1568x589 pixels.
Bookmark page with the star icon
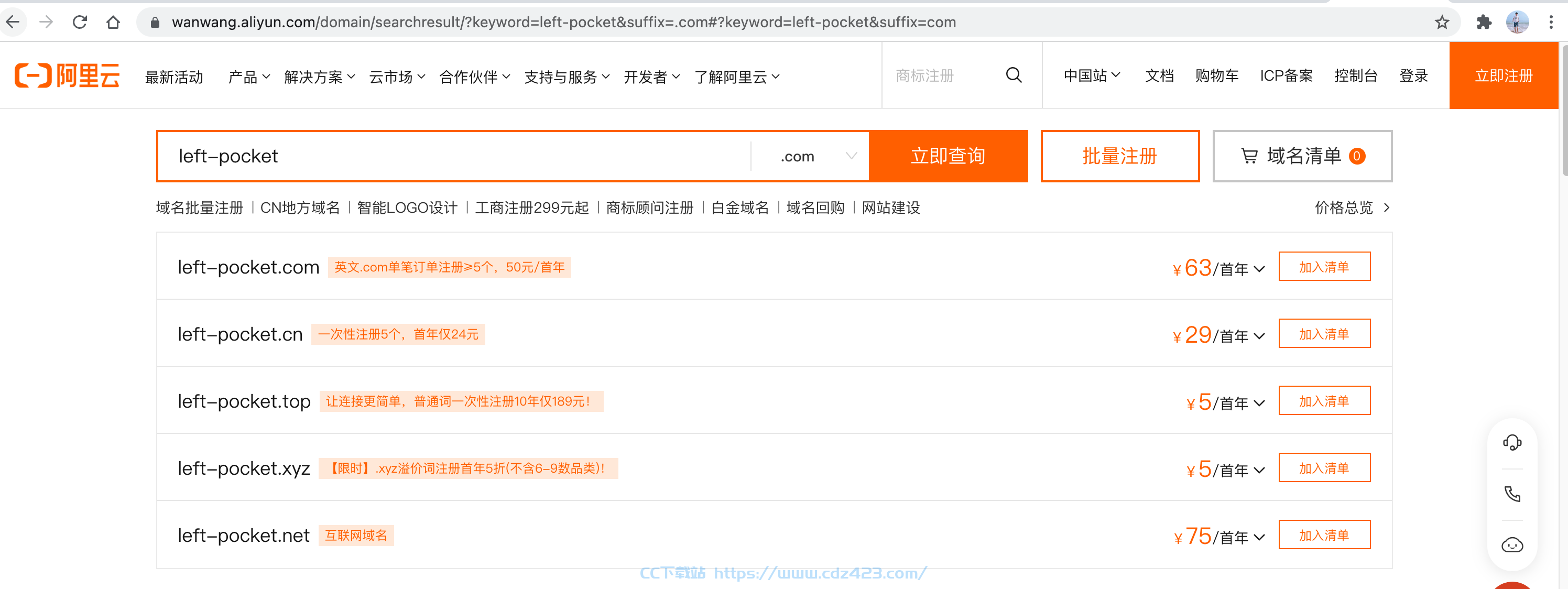(x=1442, y=23)
